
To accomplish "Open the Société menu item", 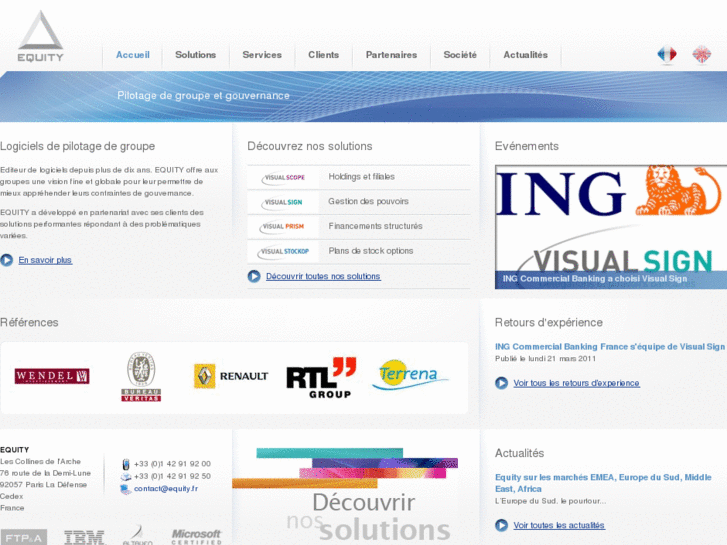I will (460, 55).
